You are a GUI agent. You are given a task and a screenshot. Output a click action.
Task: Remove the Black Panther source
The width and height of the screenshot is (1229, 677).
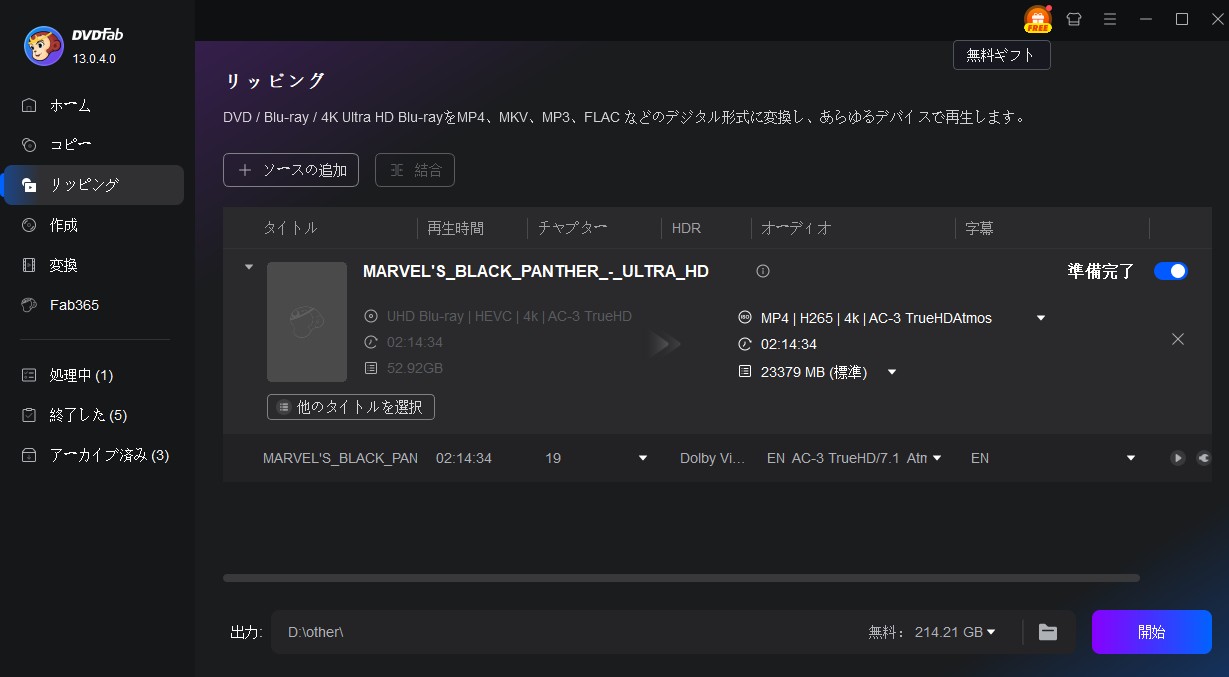[1178, 339]
